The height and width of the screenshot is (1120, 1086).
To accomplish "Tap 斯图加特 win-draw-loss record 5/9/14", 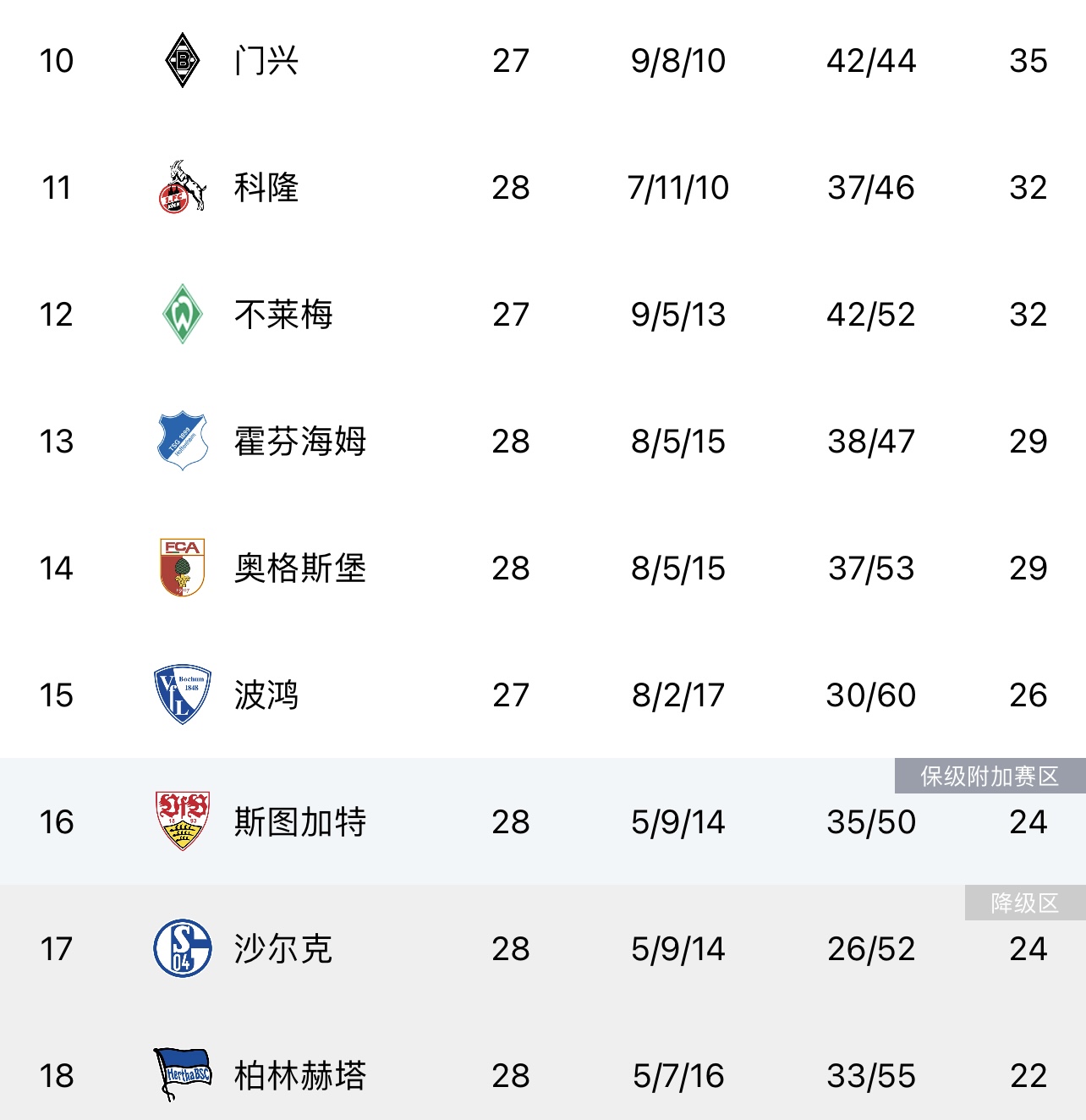I will (x=678, y=822).
